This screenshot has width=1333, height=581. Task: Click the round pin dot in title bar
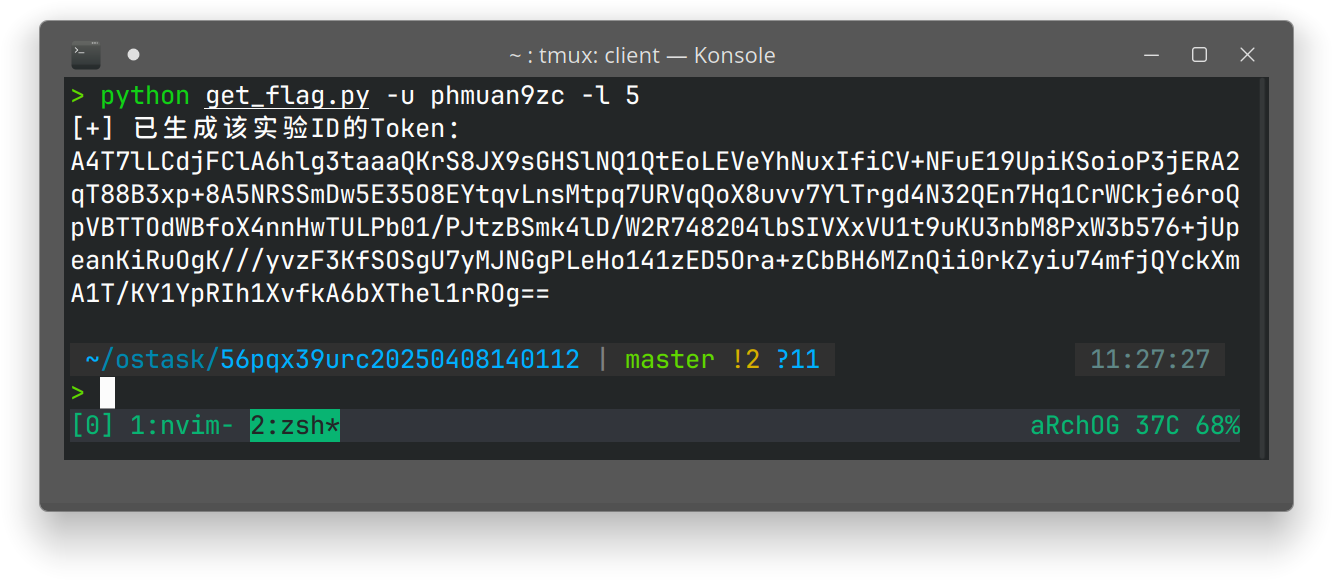tap(134, 54)
